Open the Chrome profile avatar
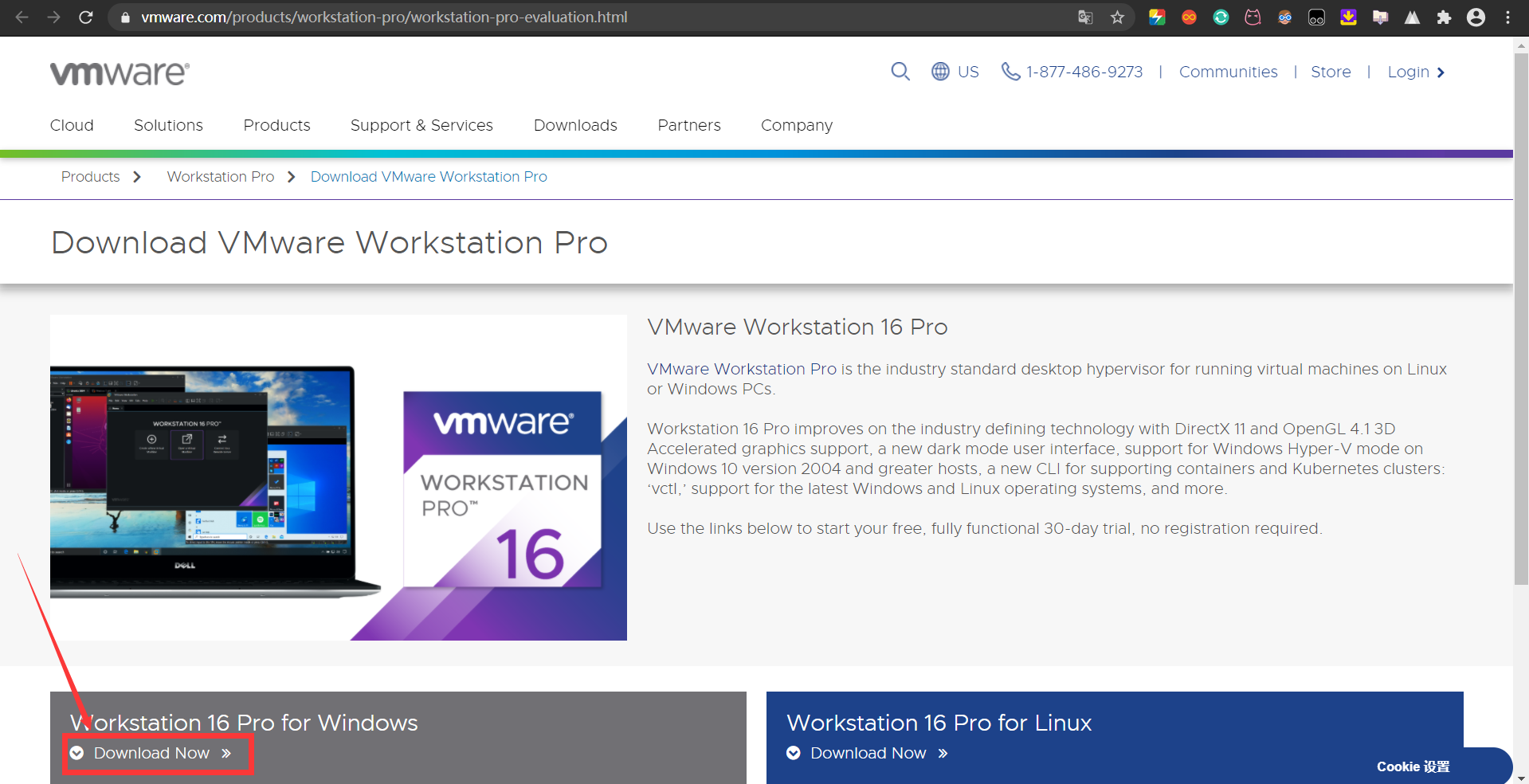The image size is (1529, 784). coord(1476,17)
